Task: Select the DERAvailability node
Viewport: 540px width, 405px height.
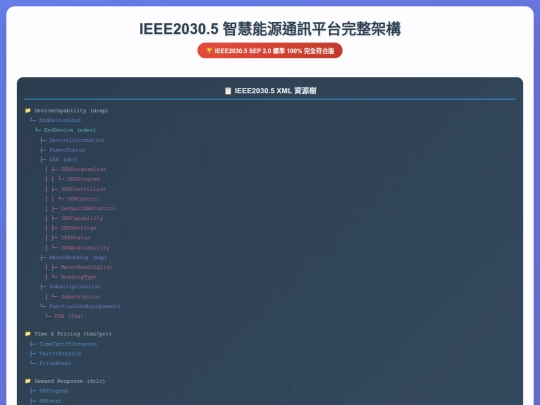Action: (x=85, y=248)
